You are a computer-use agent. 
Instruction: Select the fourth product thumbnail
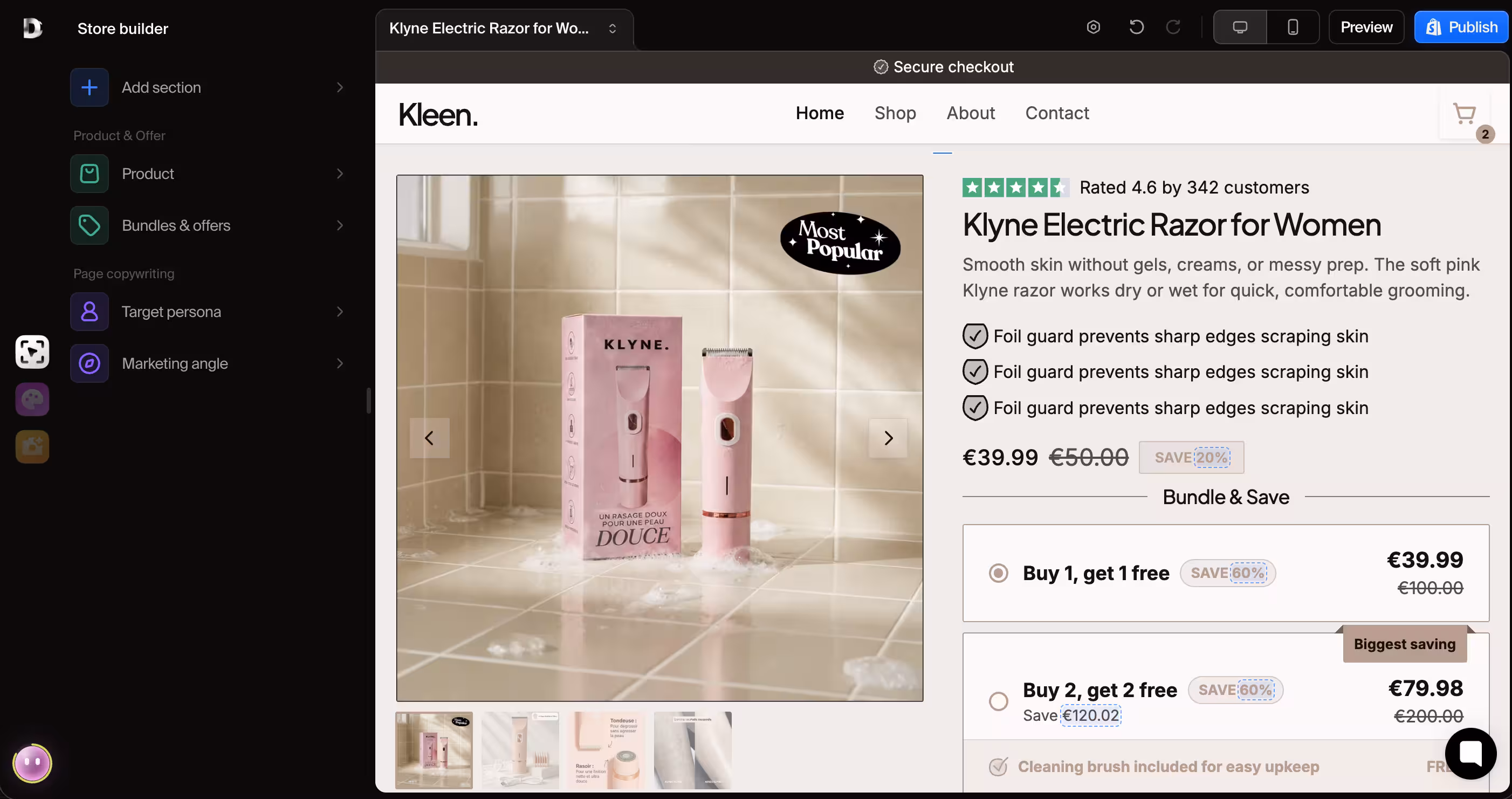coord(692,750)
